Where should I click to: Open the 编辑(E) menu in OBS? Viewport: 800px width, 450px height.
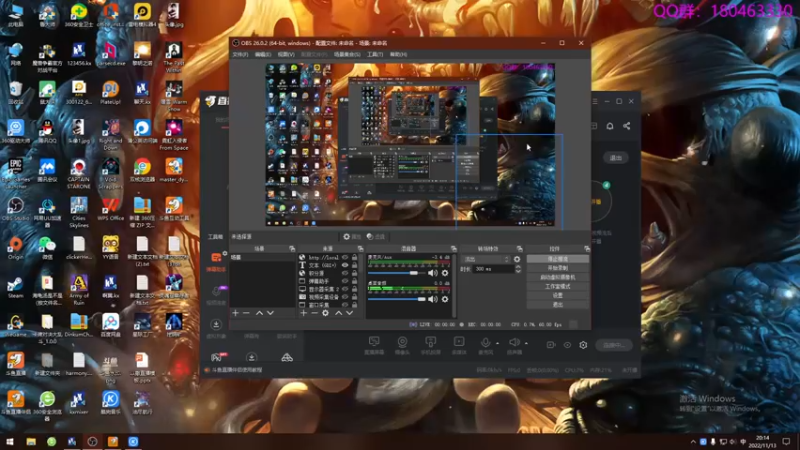(x=263, y=54)
